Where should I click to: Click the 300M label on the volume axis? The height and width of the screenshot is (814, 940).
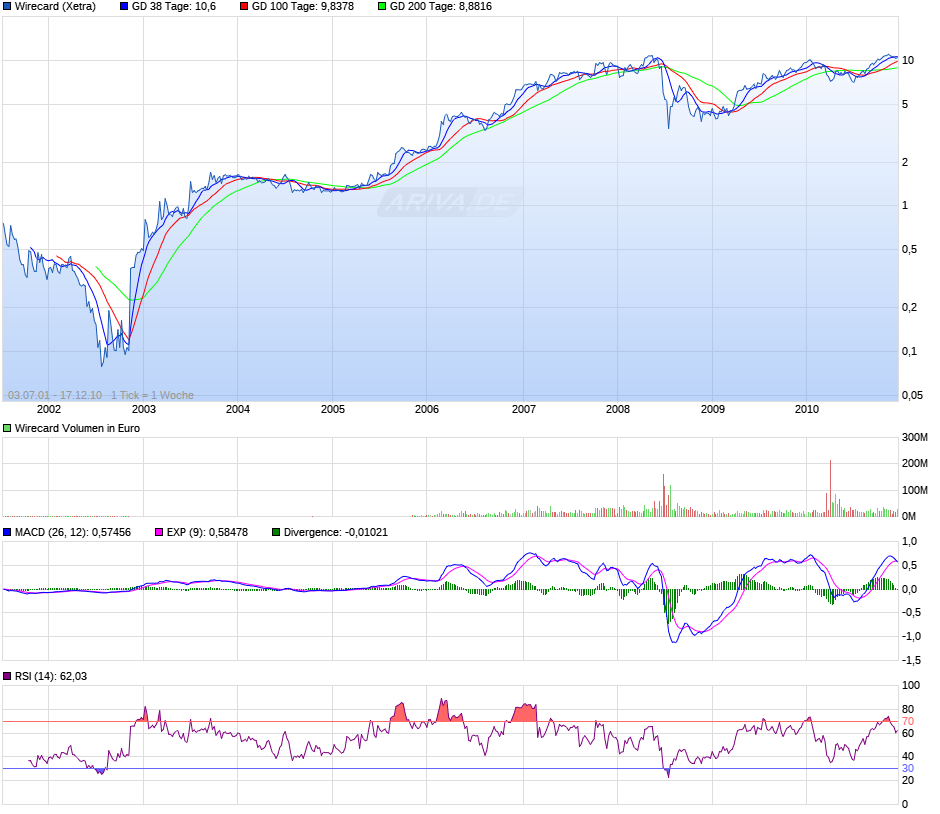click(x=915, y=437)
